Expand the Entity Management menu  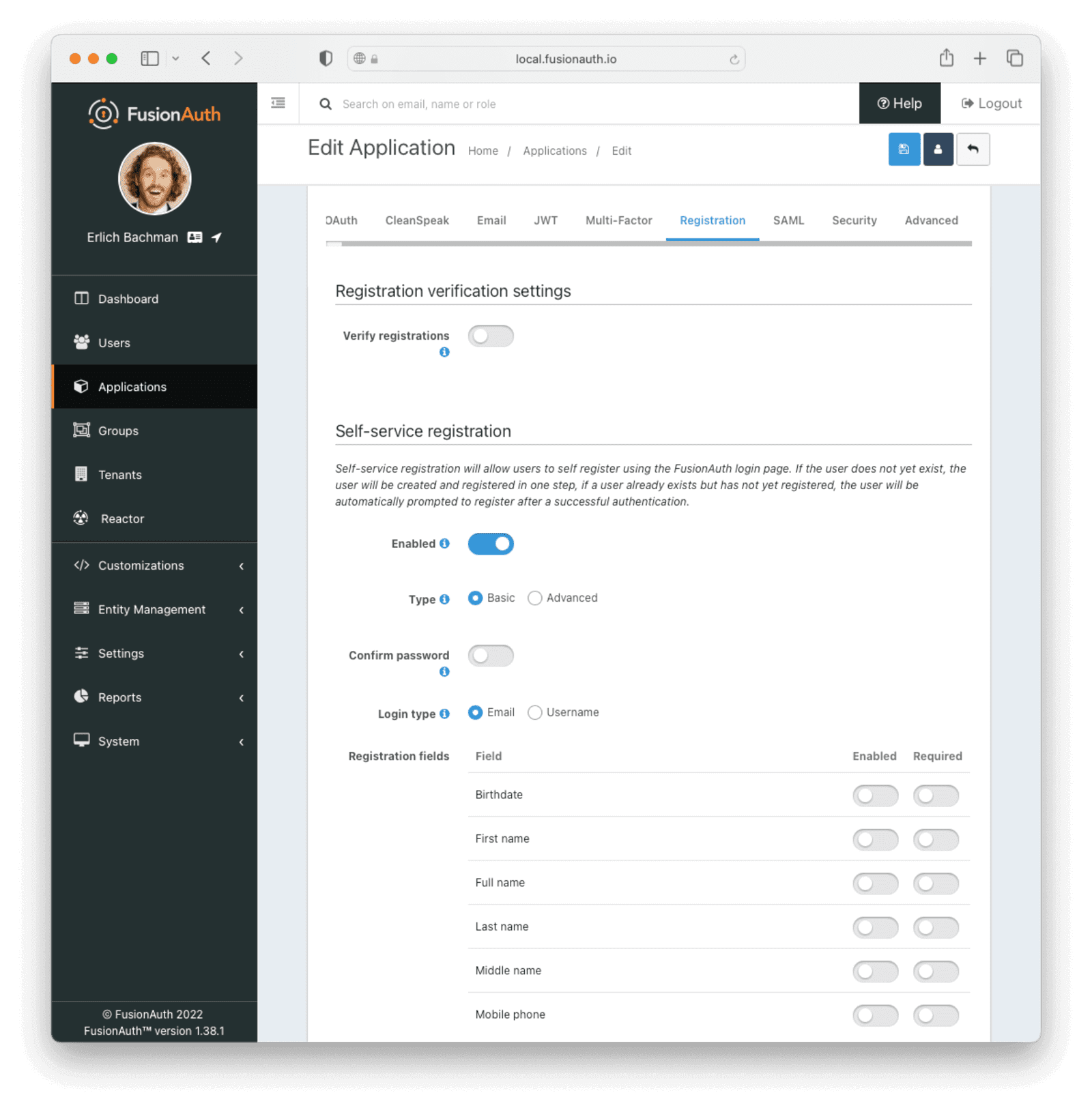(x=154, y=609)
